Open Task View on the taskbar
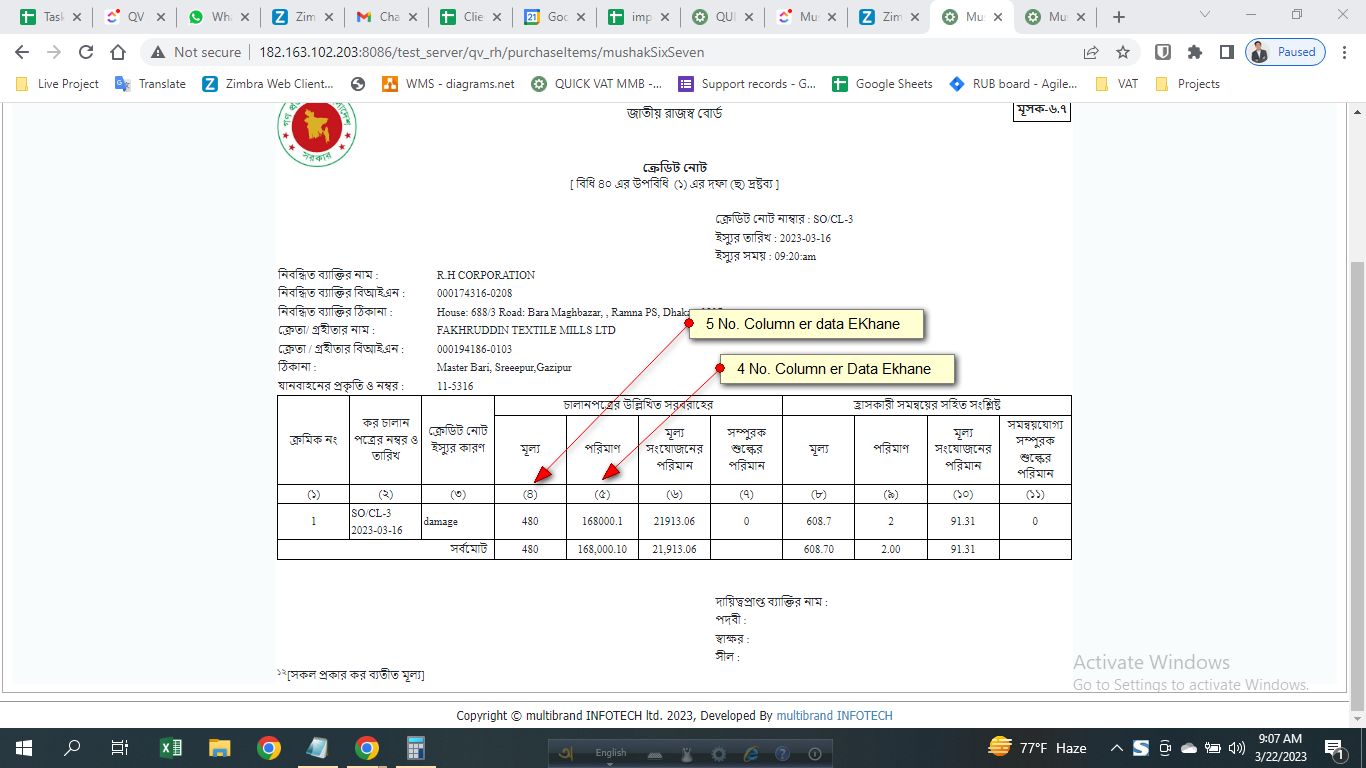The width and height of the screenshot is (1366, 768). pos(120,748)
